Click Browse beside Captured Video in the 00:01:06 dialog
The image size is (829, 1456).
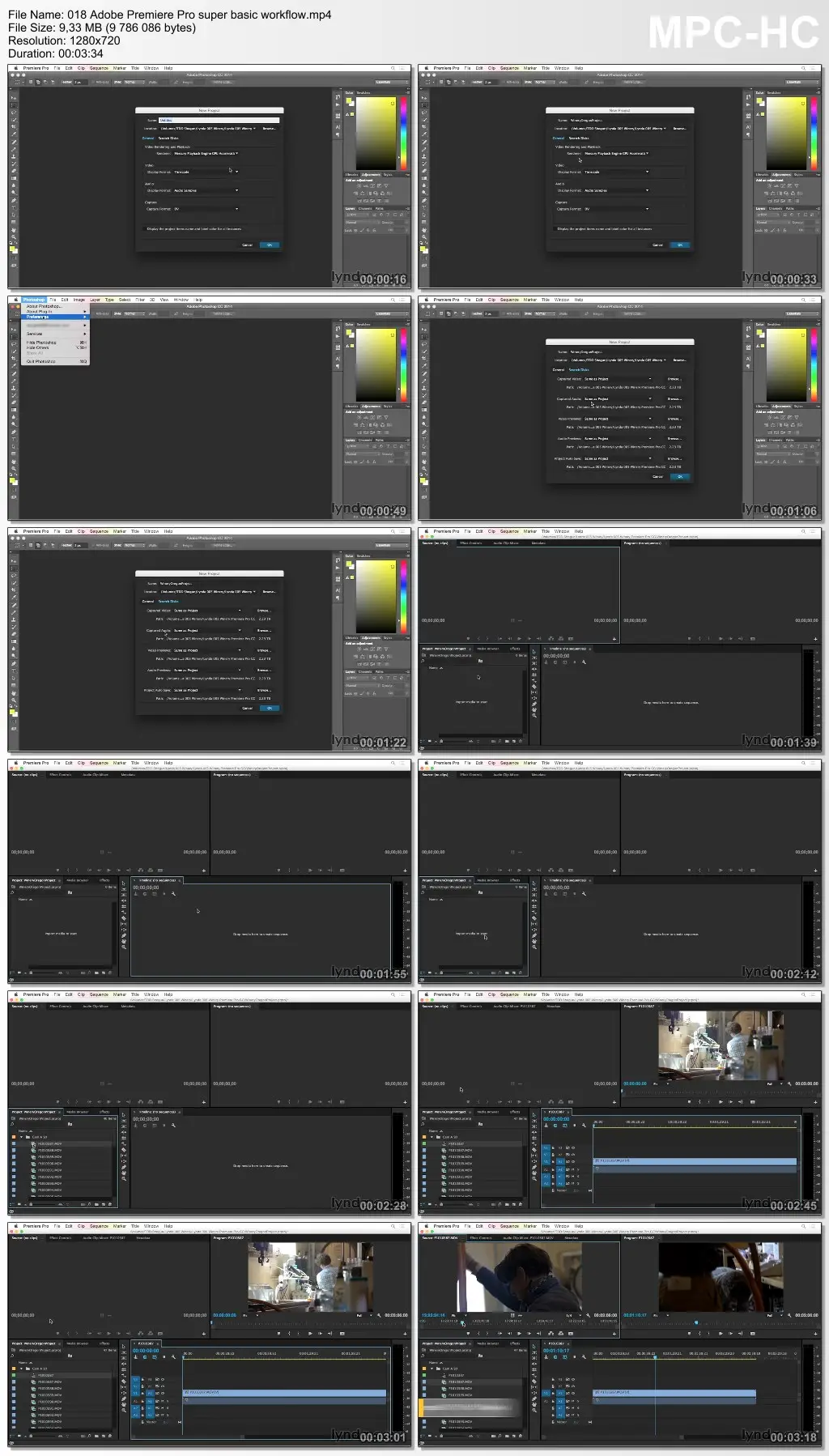point(674,379)
